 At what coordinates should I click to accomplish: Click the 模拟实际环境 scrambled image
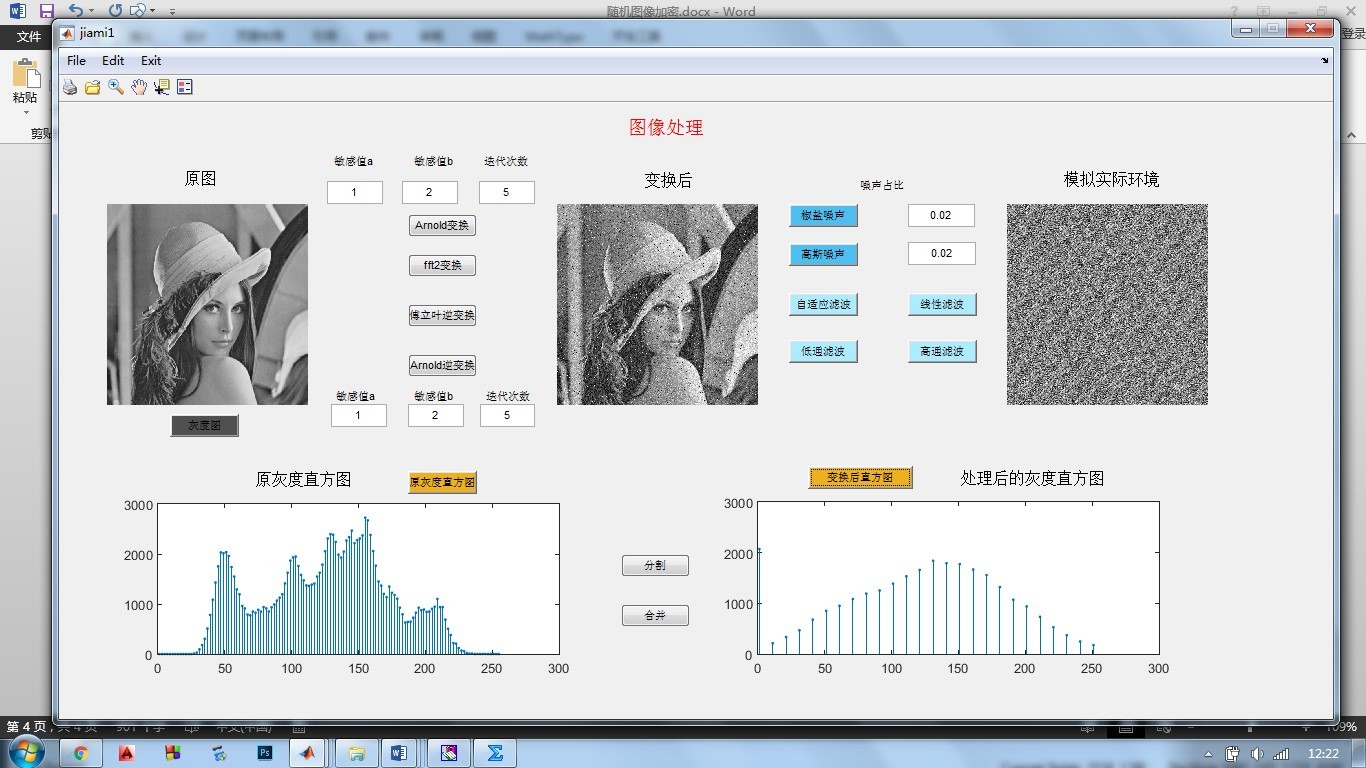click(1107, 304)
